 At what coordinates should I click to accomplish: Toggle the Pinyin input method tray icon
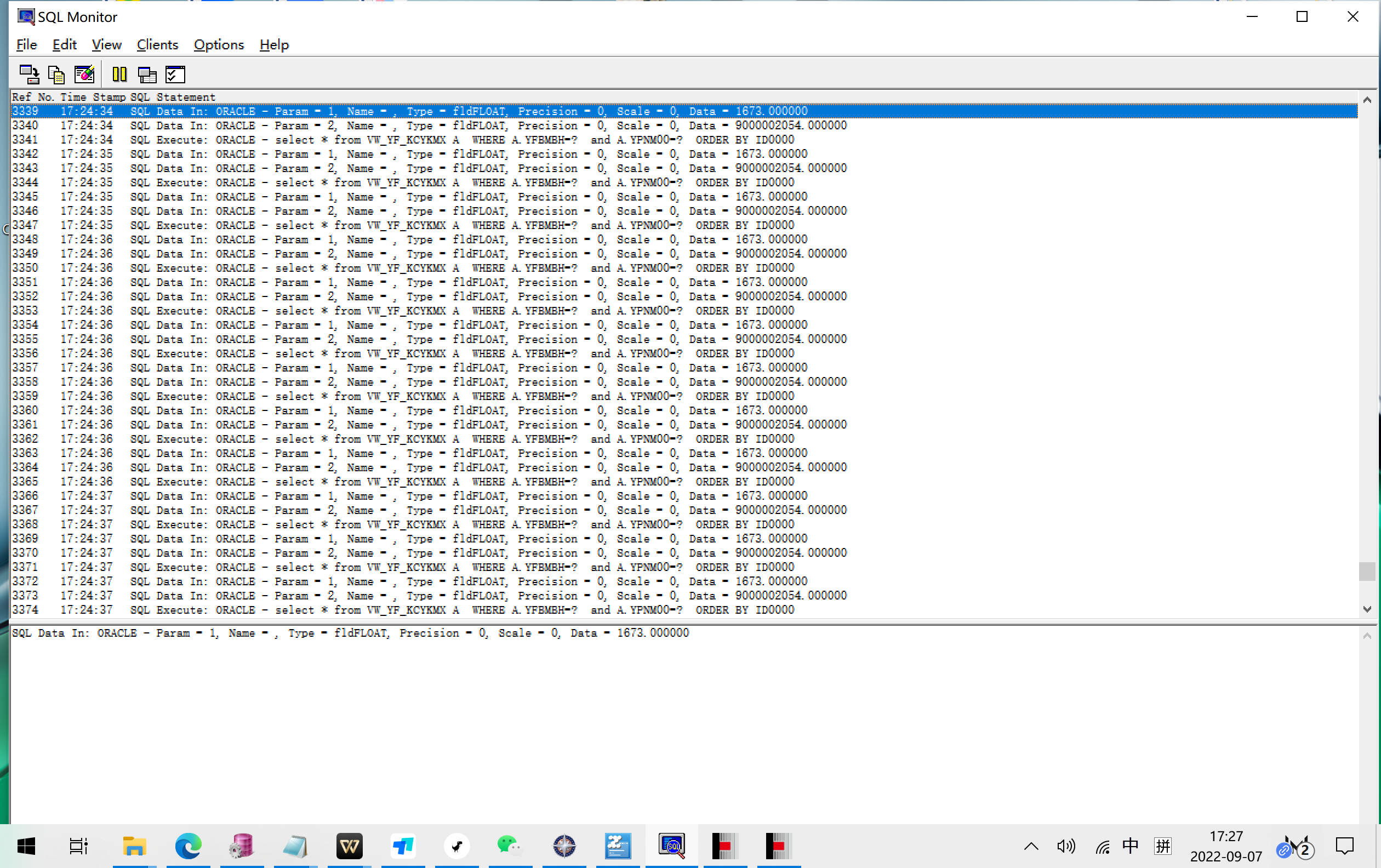(x=1163, y=846)
